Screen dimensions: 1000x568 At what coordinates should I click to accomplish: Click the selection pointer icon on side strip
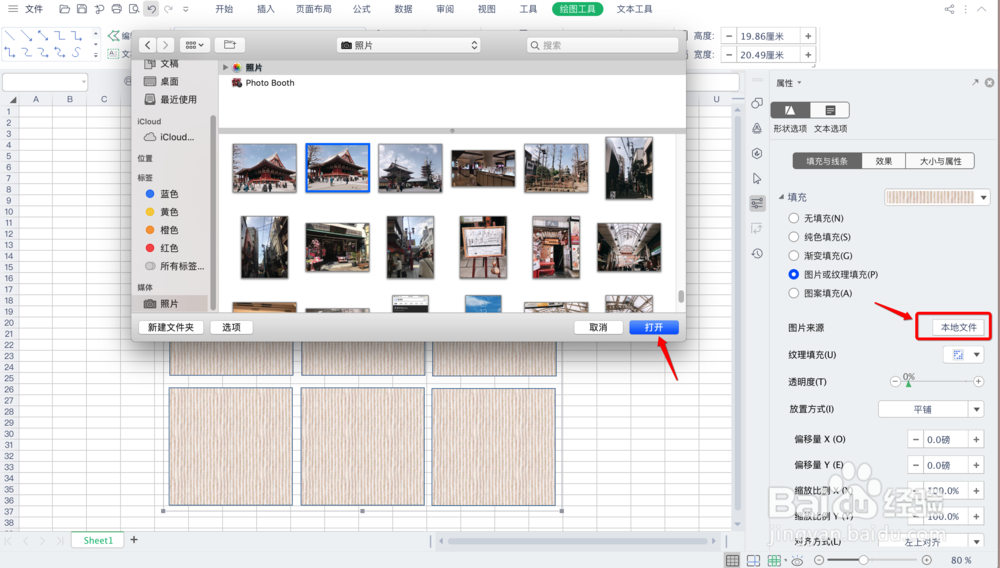757,178
